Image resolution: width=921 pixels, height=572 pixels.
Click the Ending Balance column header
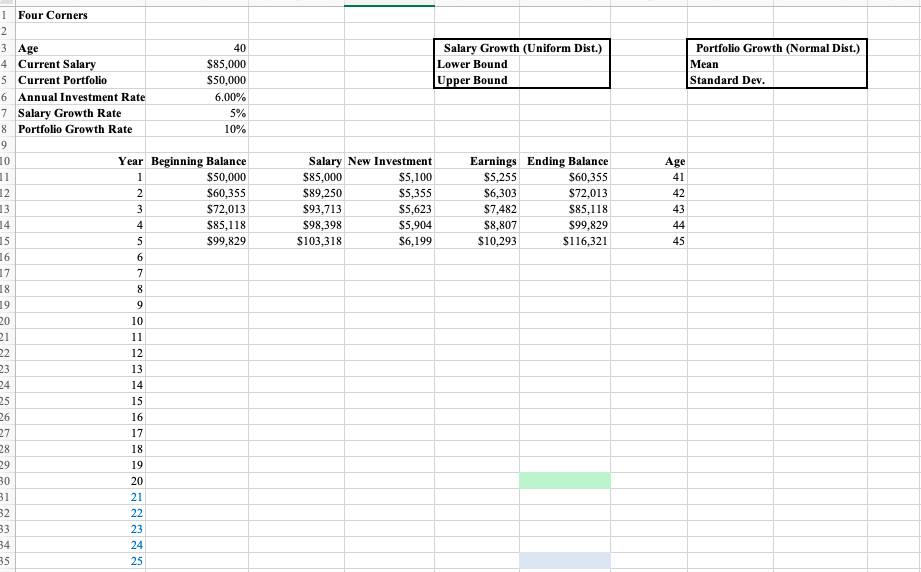565,161
